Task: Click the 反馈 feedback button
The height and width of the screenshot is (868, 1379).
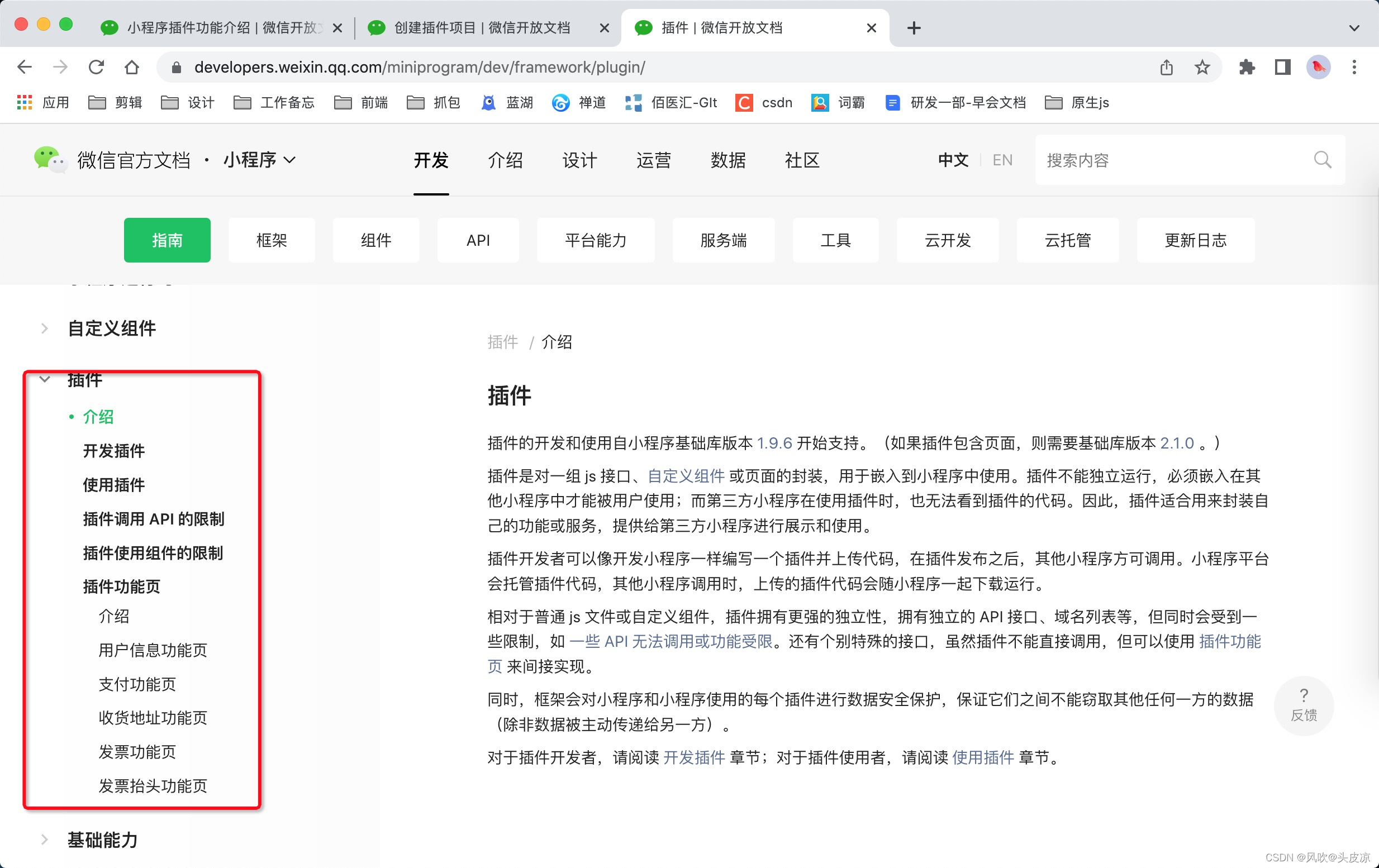Action: pos(1304,705)
